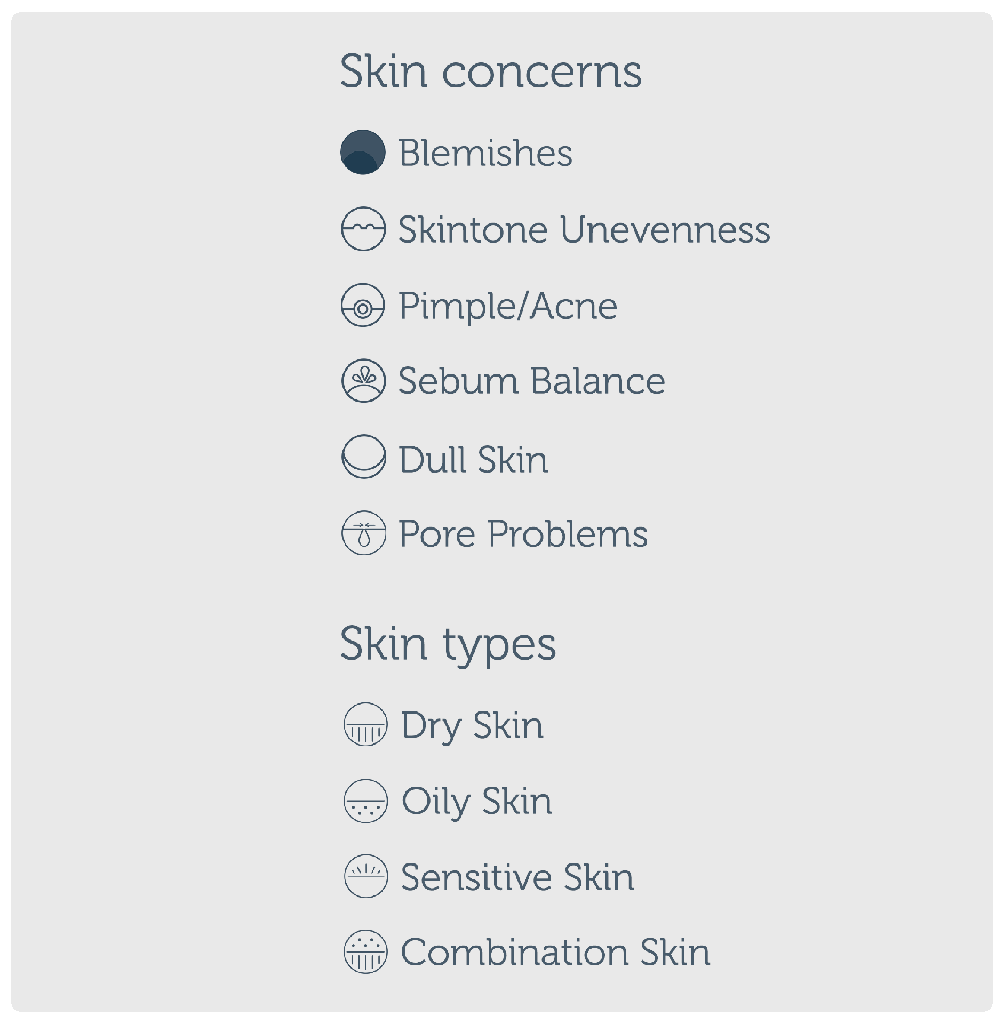Image resolution: width=1004 pixels, height=1024 pixels.
Task: Choose the Combination Skin icon
Action: point(364,952)
